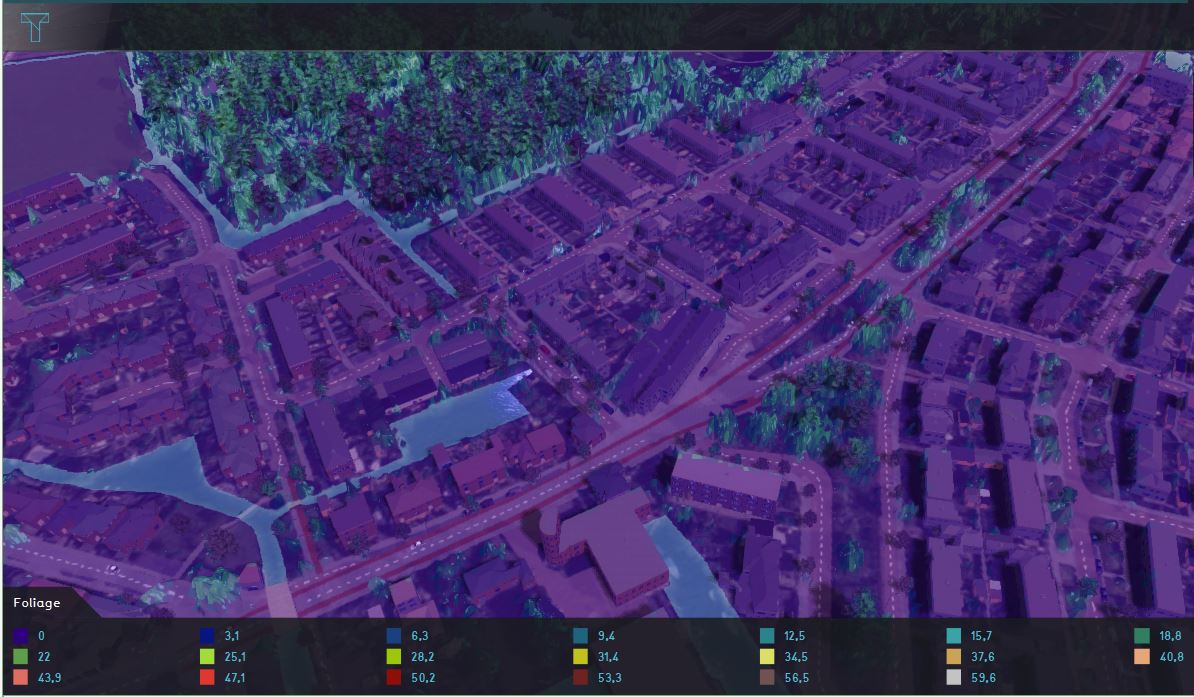
Task: Click the tan 37,6 legend swatch
Action: (x=954, y=657)
